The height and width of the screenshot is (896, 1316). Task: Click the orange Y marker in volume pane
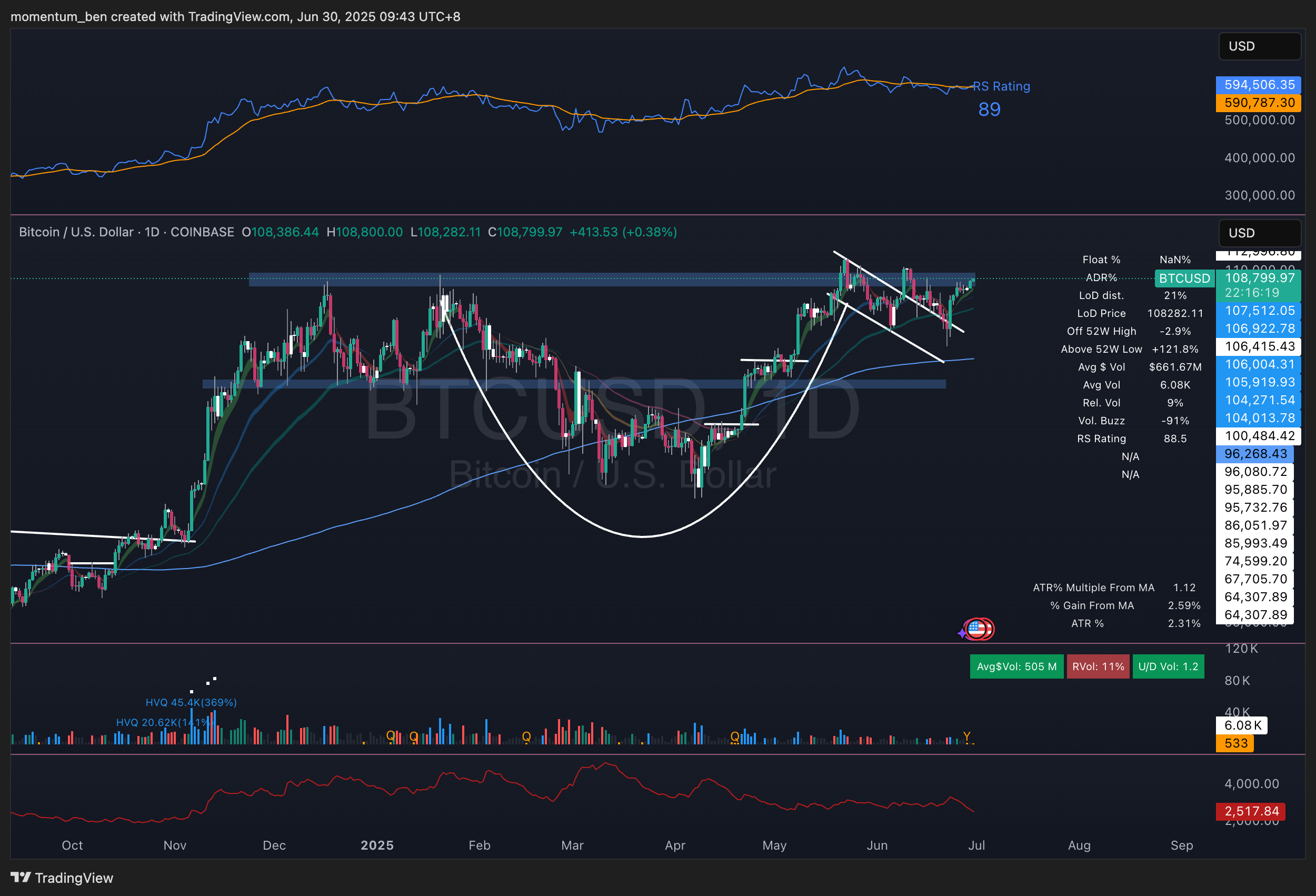[966, 736]
